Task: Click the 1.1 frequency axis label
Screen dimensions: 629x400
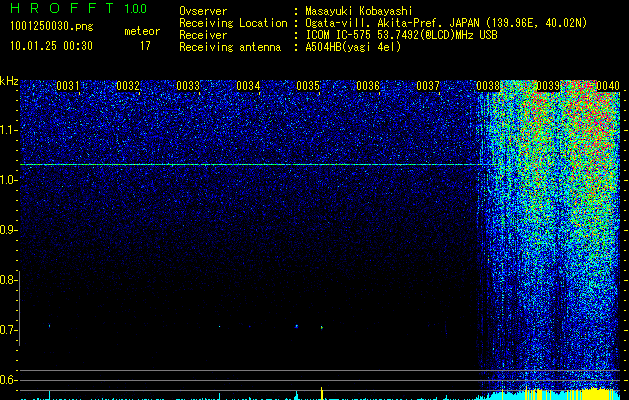Action: pyautogui.click(x=8, y=130)
